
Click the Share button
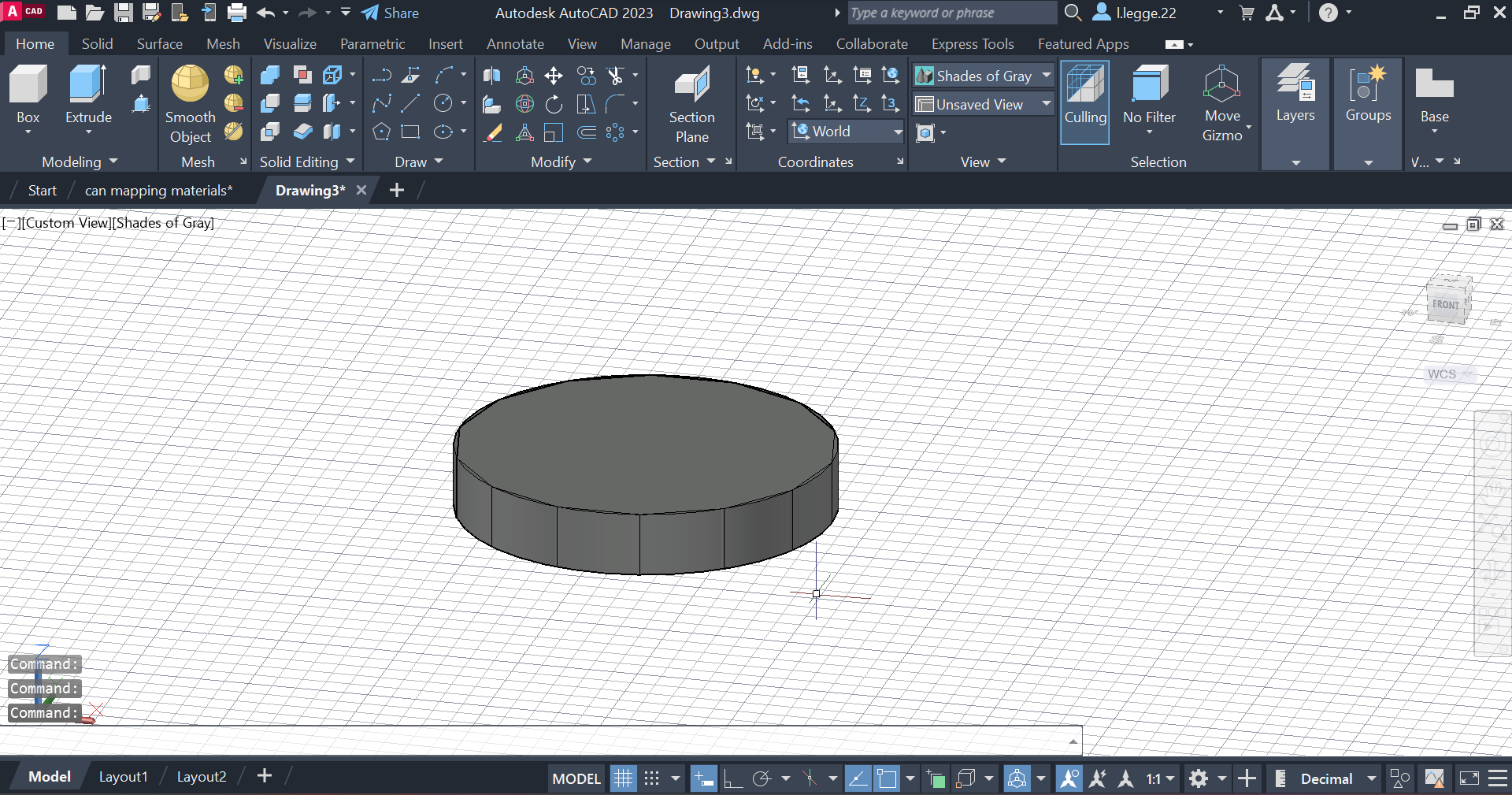pos(390,13)
